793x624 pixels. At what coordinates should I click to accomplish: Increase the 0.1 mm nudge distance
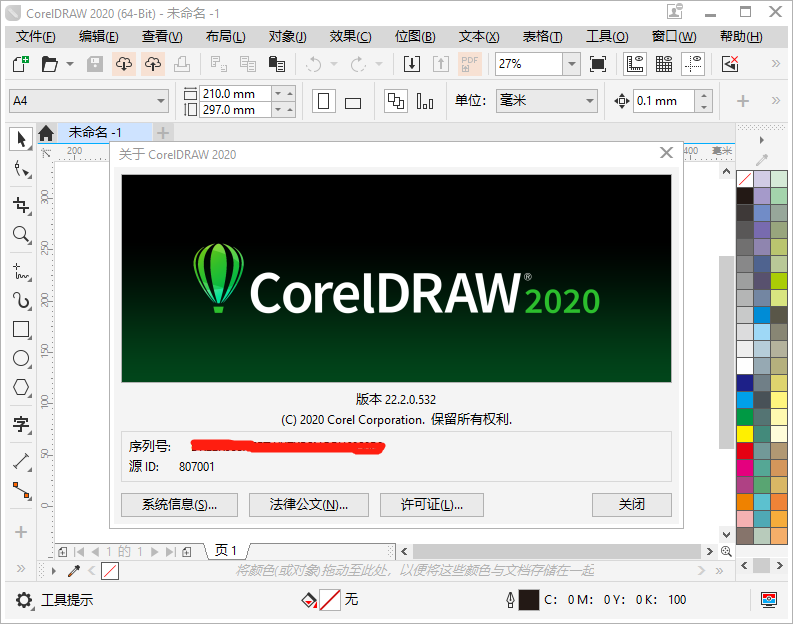pyautogui.click(x=703, y=95)
